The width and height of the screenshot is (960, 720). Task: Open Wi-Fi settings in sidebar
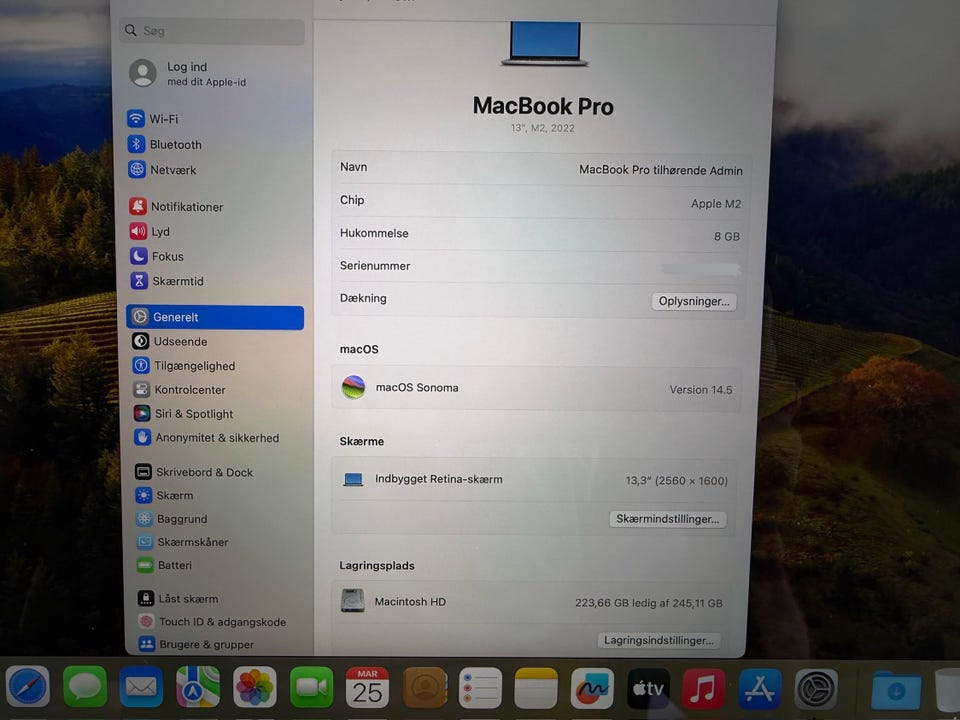[x=153, y=119]
